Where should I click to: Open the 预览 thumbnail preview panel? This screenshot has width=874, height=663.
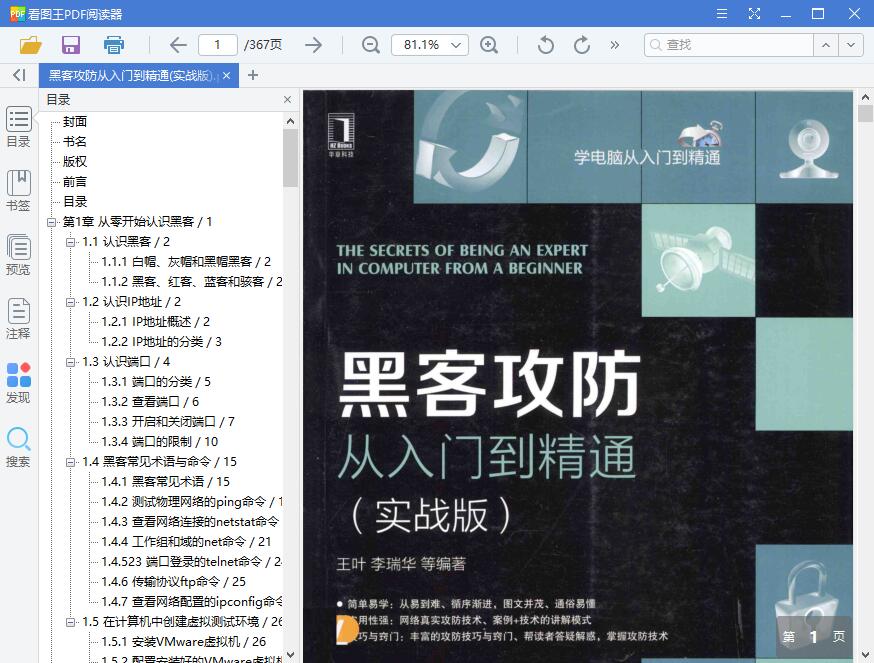point(18,255)
